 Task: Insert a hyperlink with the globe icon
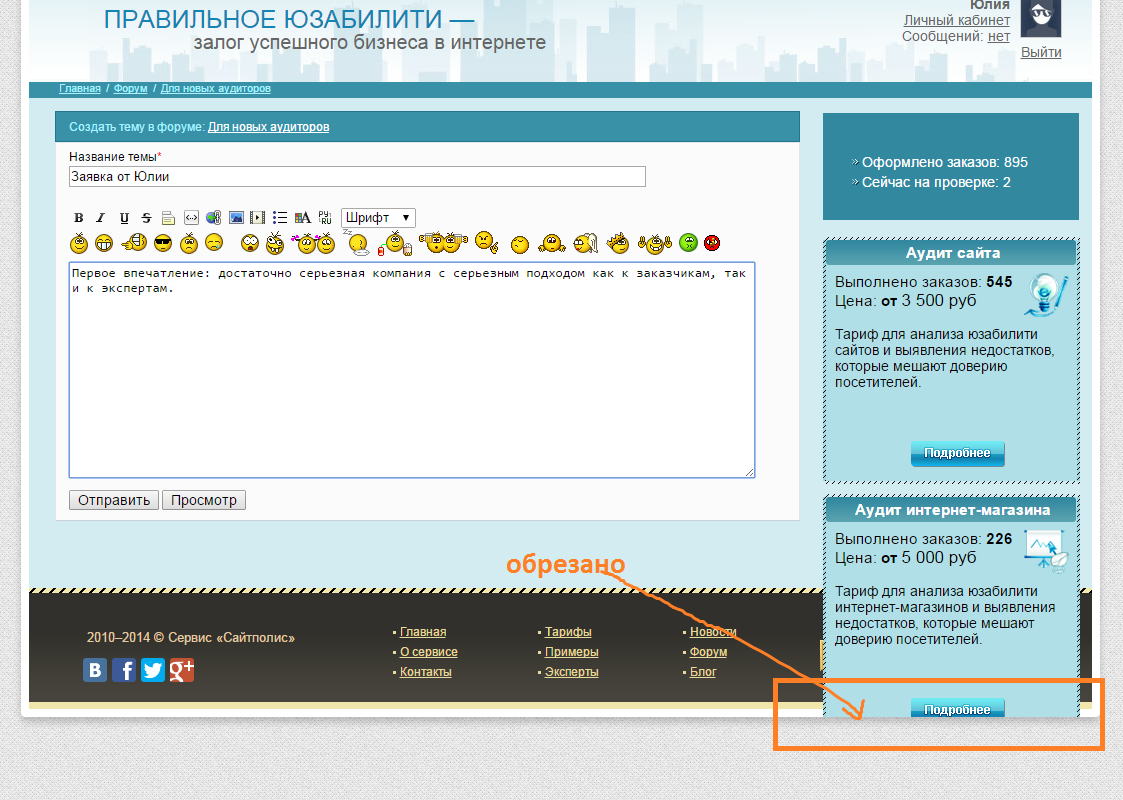pyautogui.click(x=213, y=218)
